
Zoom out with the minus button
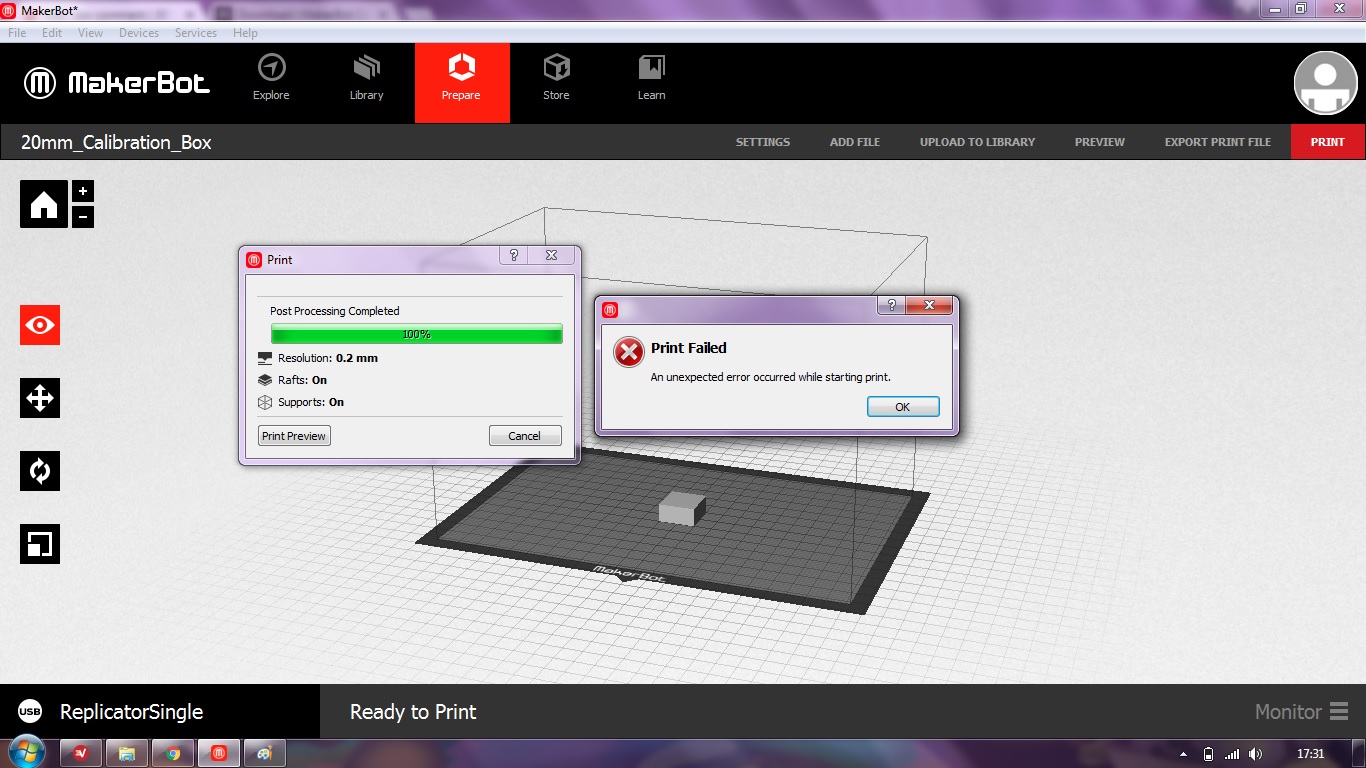[x=83, y=216]
